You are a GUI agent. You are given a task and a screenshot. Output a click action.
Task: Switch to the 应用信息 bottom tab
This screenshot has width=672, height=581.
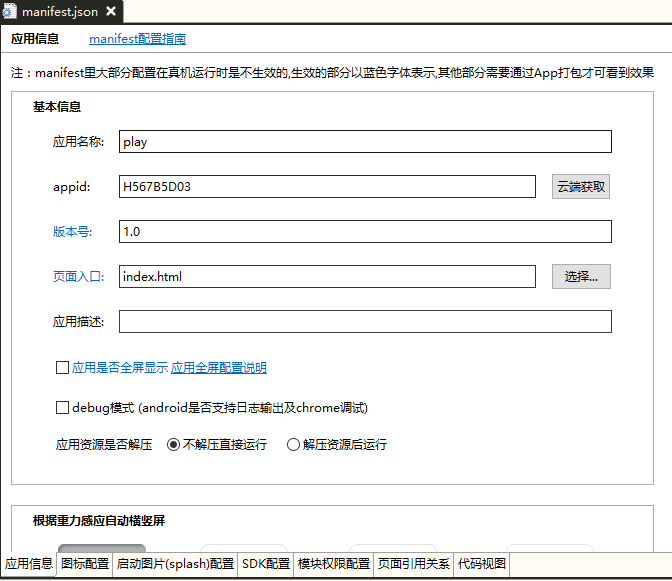(x=29, y=563)
